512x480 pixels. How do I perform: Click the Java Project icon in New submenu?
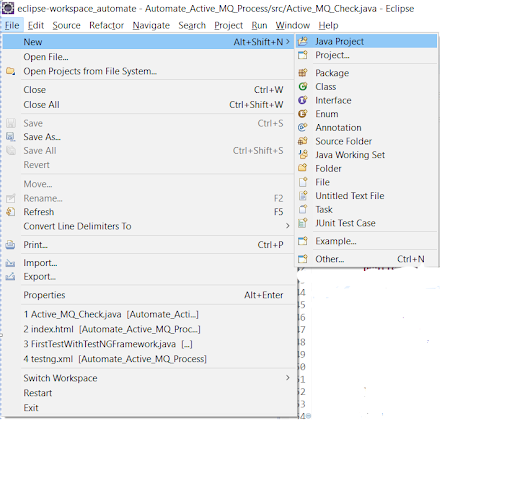pyautogui.click(x=303, y=41)
